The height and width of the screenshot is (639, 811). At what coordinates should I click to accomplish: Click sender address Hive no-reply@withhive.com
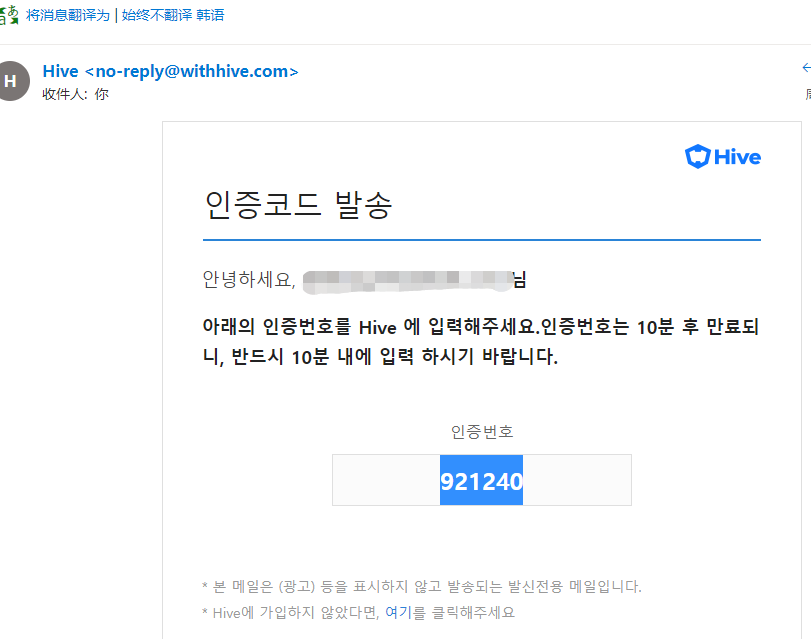[x=170, y=71]
